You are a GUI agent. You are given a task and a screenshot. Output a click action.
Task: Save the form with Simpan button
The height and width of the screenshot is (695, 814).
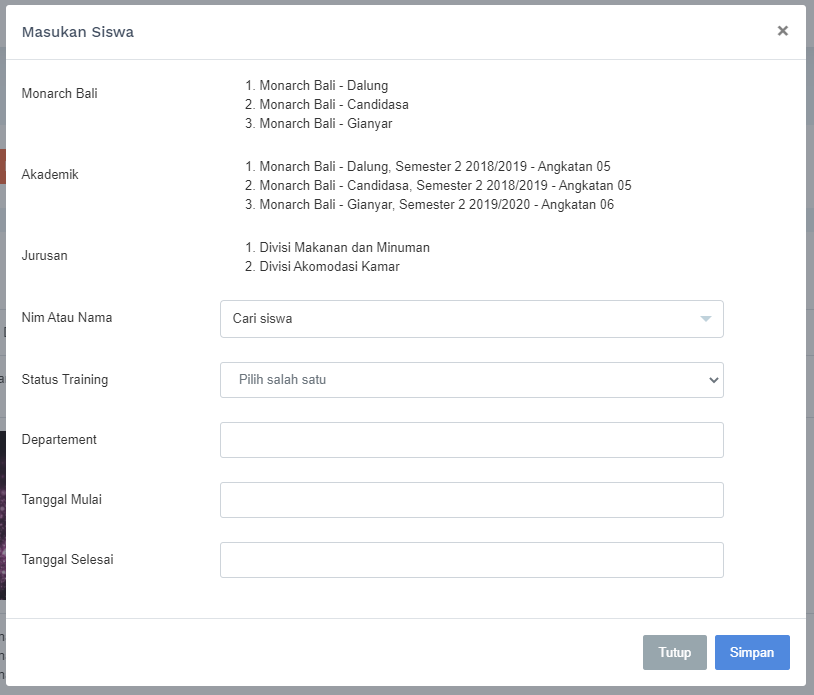pos(751,653)
